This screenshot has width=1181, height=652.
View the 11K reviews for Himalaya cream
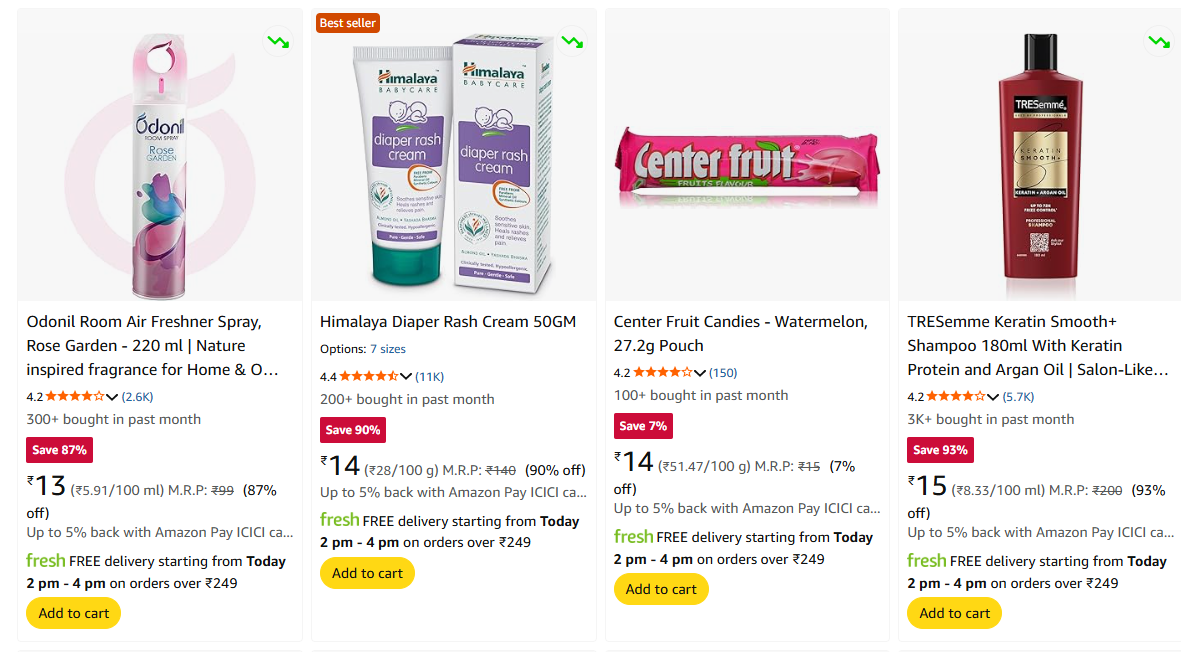430,377
